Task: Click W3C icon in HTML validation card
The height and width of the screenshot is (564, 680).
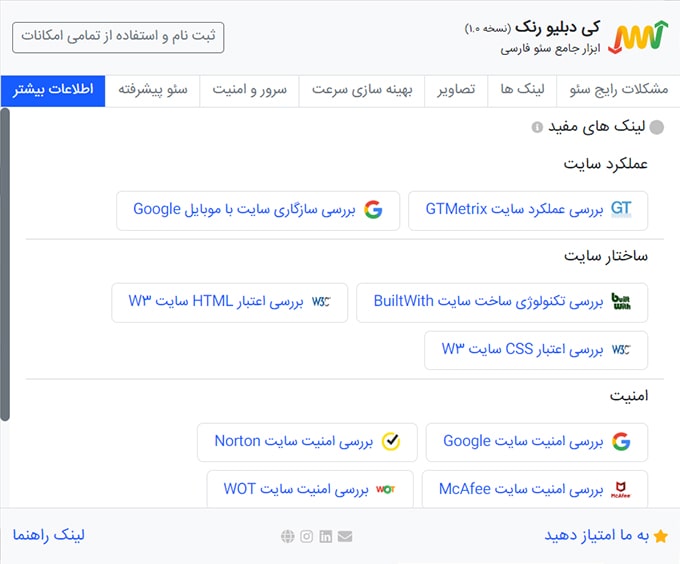Action: [321, 301]
